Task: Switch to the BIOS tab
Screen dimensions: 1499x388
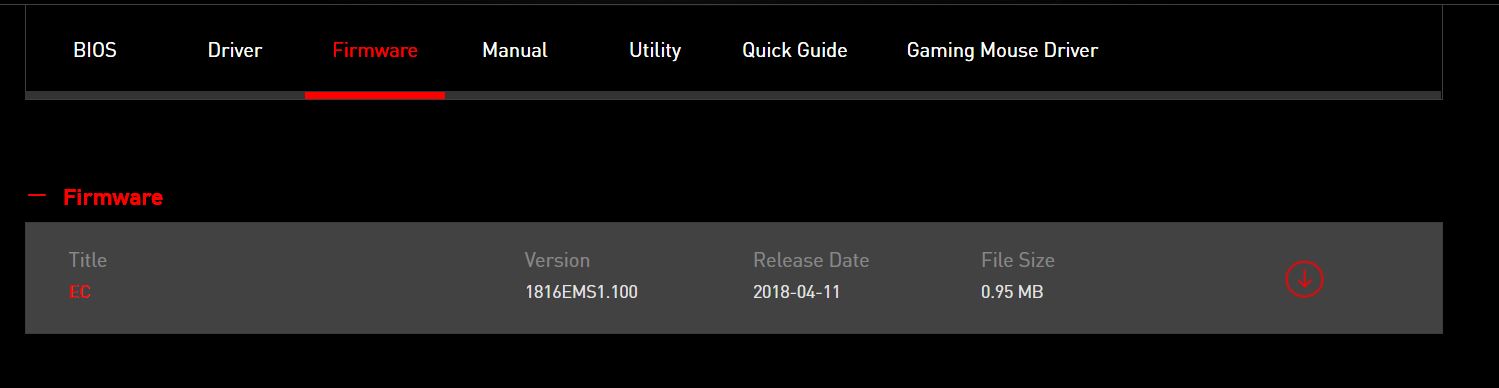Action: point(95,50)
